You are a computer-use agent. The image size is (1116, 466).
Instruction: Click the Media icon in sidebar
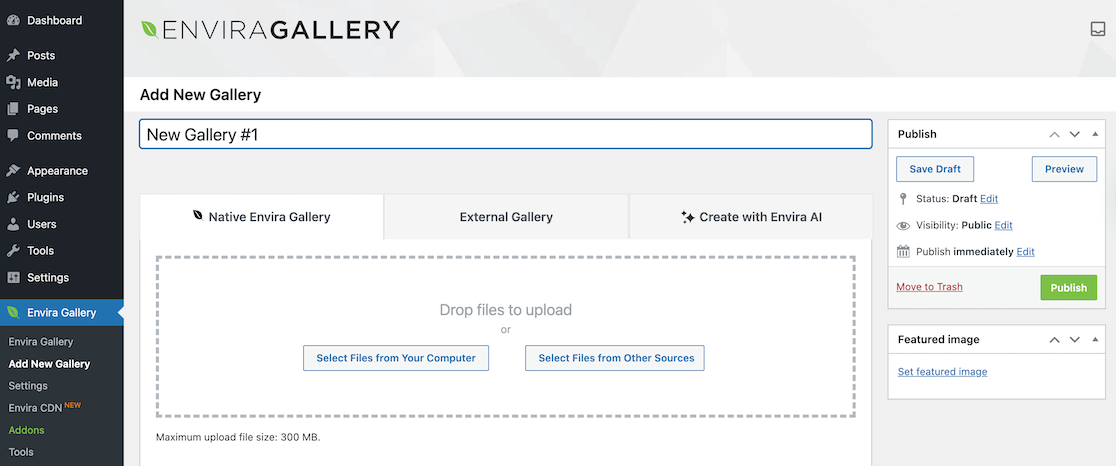coord(13,83)
